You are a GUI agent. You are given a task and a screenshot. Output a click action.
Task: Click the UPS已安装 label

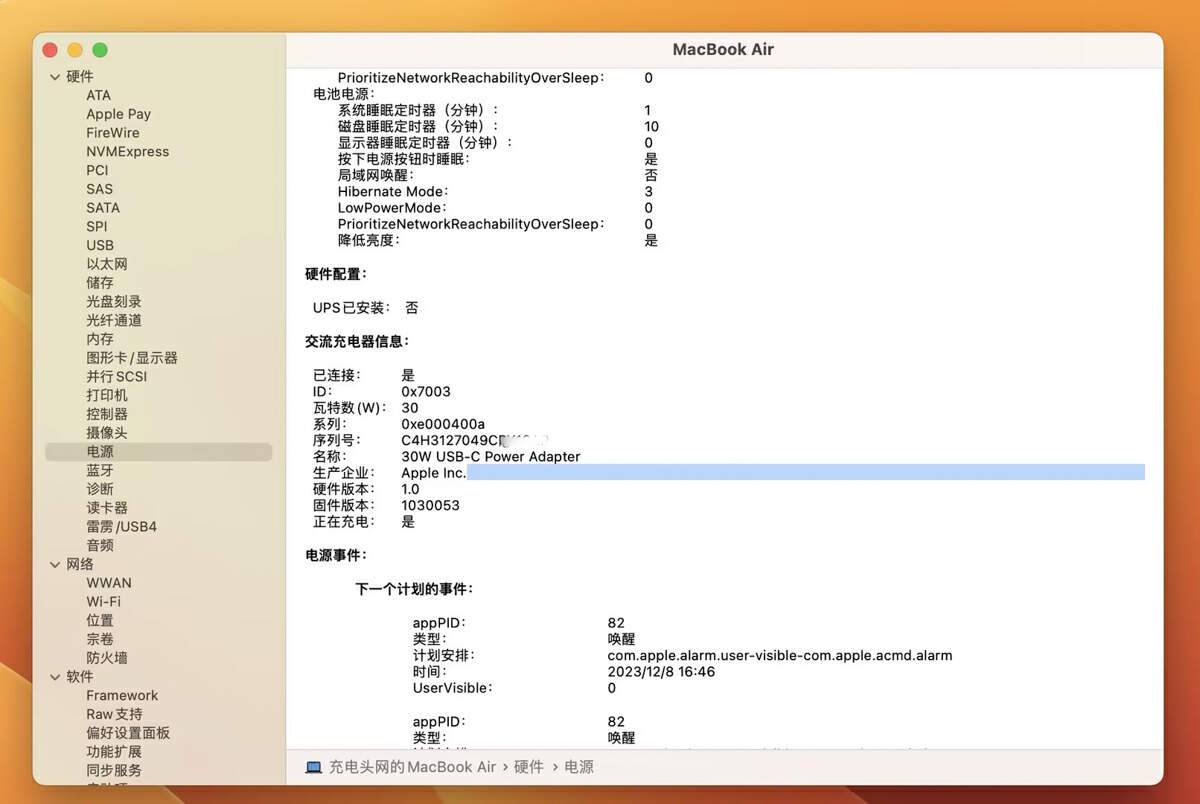[351, 308]
